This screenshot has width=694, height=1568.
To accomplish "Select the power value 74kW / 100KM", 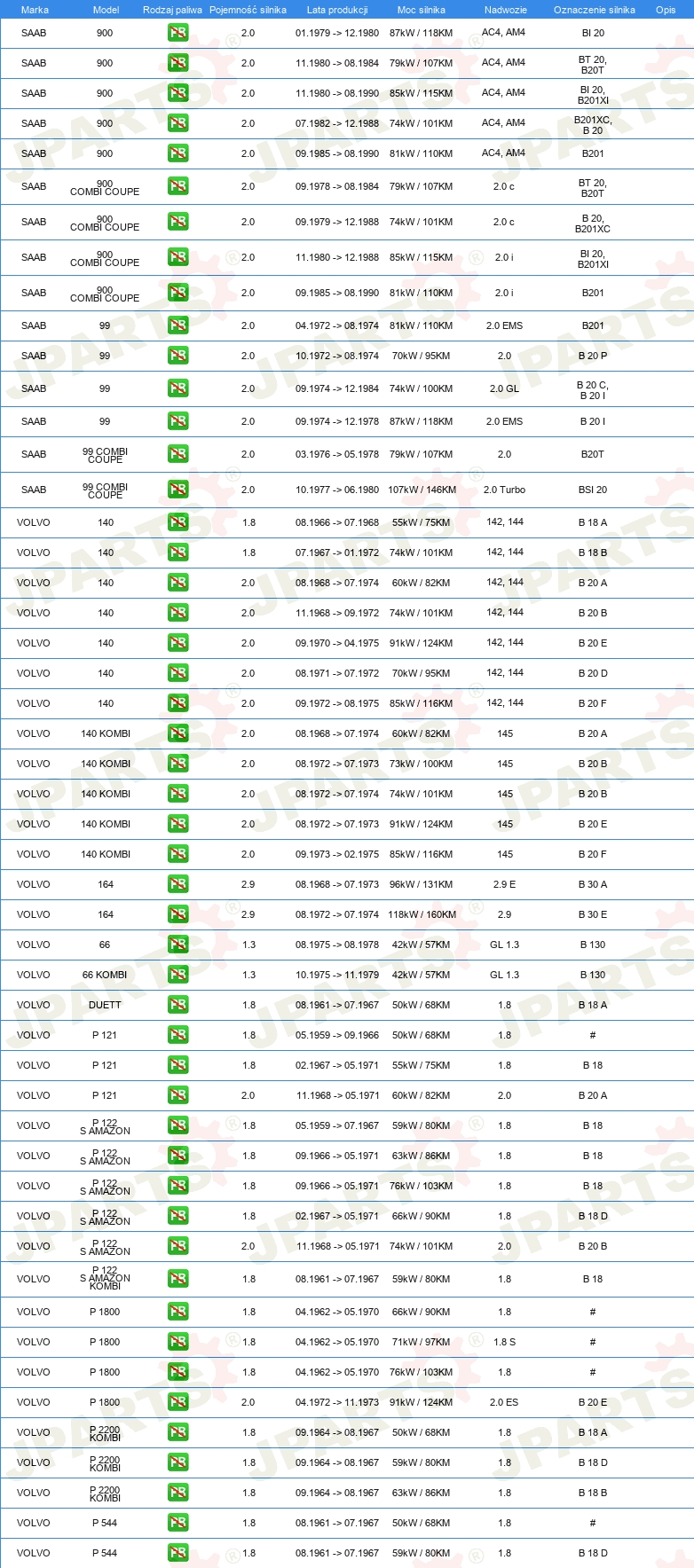I will tap(422, 388).
